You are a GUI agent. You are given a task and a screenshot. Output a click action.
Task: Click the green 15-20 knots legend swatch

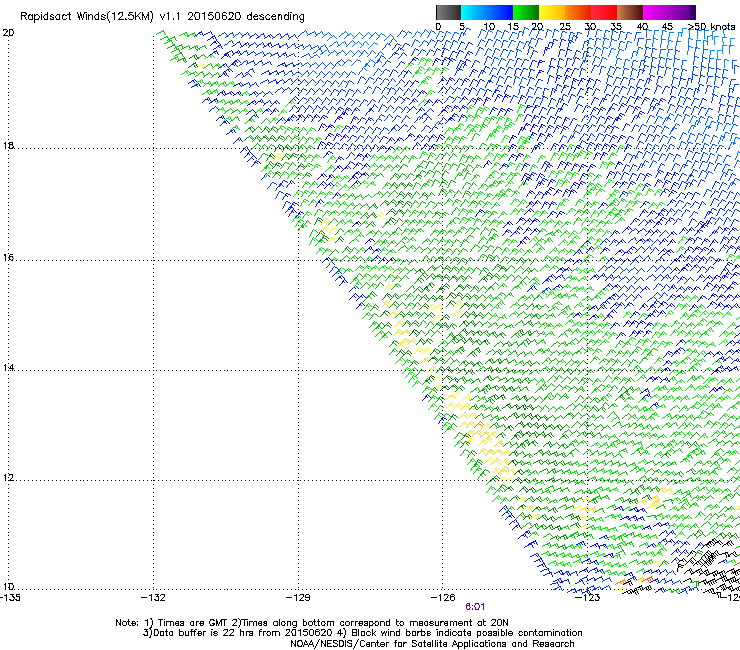[526, 12]
